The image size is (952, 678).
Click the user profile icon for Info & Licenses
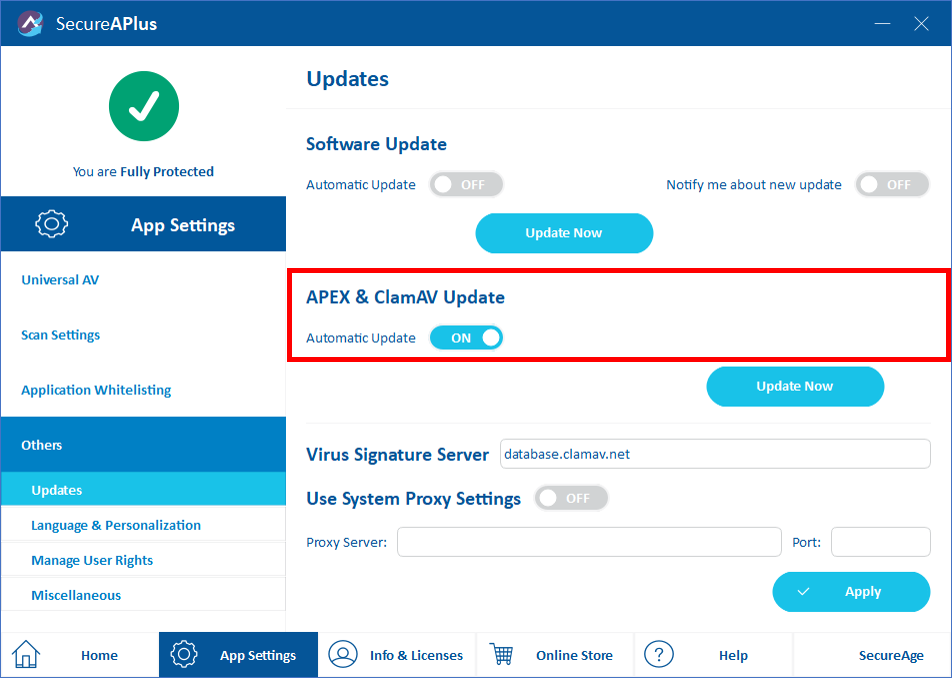(x=343, y=654)
